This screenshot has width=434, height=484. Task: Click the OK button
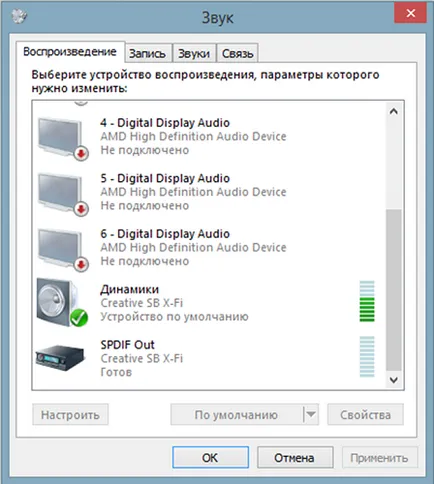(210, 458)
